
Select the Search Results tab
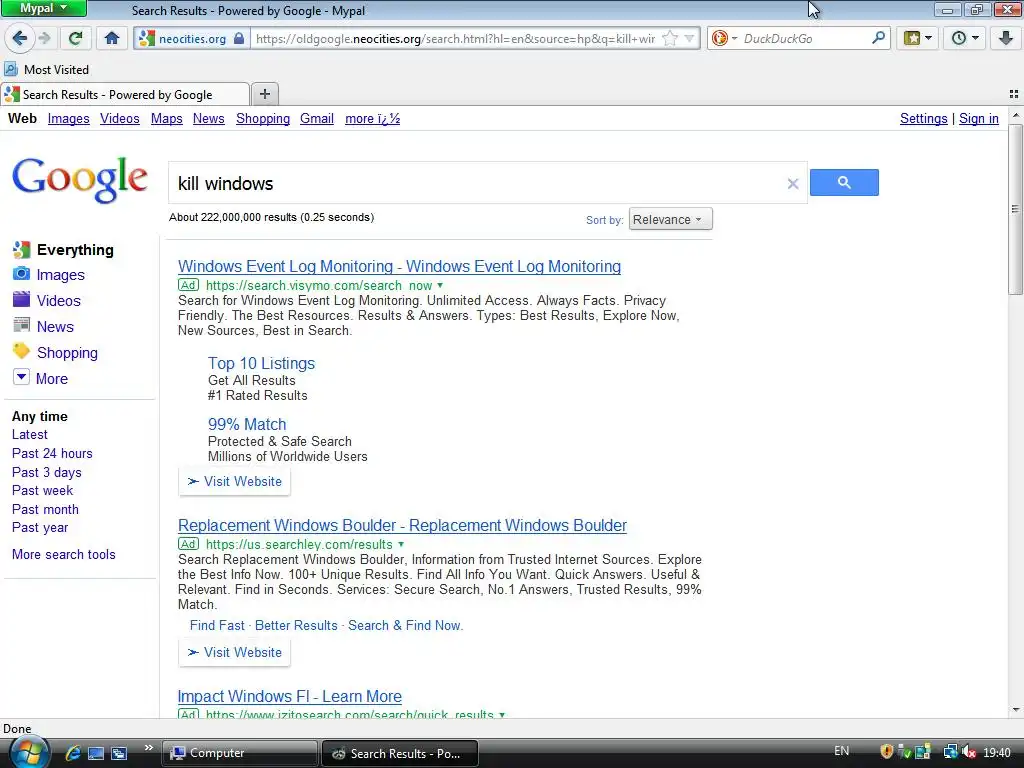(x=125, y=94)
